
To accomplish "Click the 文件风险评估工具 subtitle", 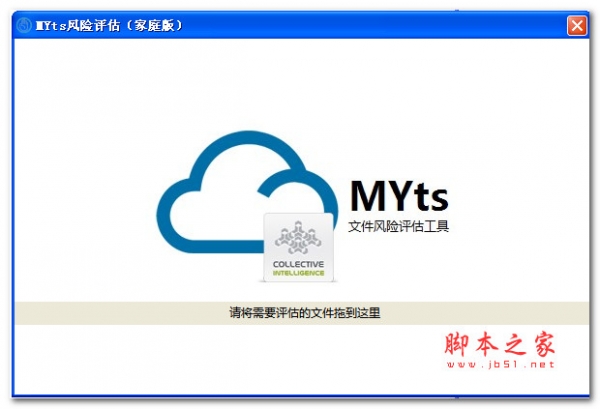I will click(398, 226).
